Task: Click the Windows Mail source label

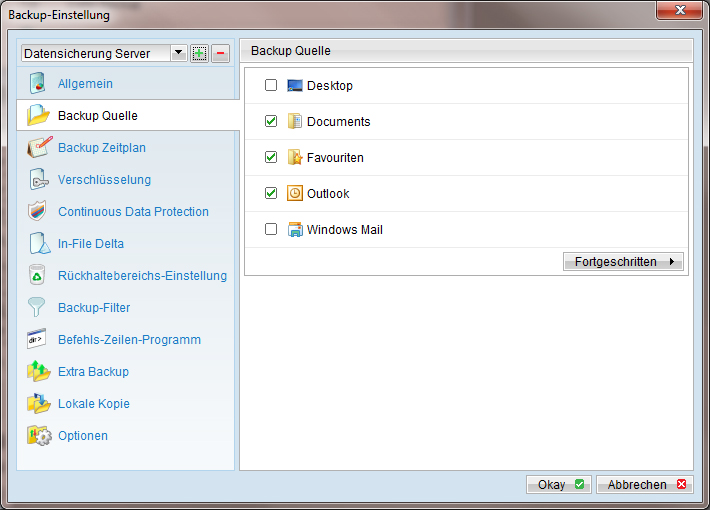Action: (345, 230)
